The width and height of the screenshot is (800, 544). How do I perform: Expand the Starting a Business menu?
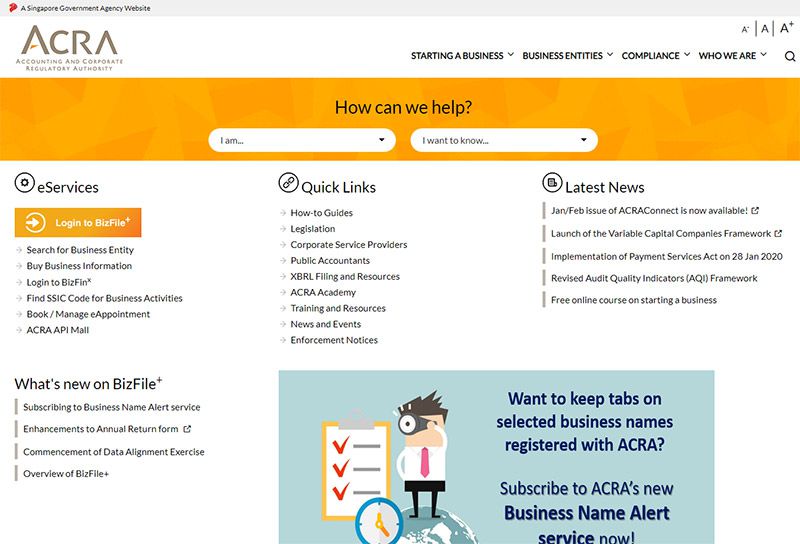tap(462, 56)
